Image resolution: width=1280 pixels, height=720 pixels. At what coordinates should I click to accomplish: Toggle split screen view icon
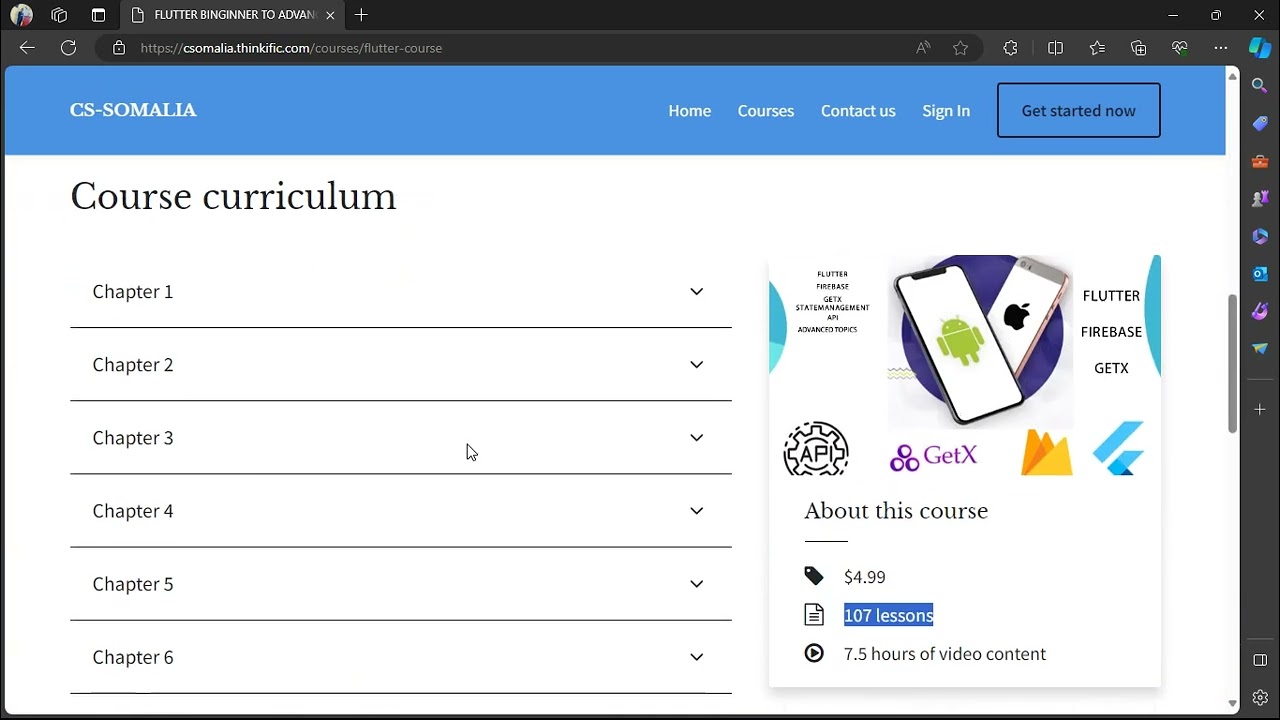click(1055, 48)
